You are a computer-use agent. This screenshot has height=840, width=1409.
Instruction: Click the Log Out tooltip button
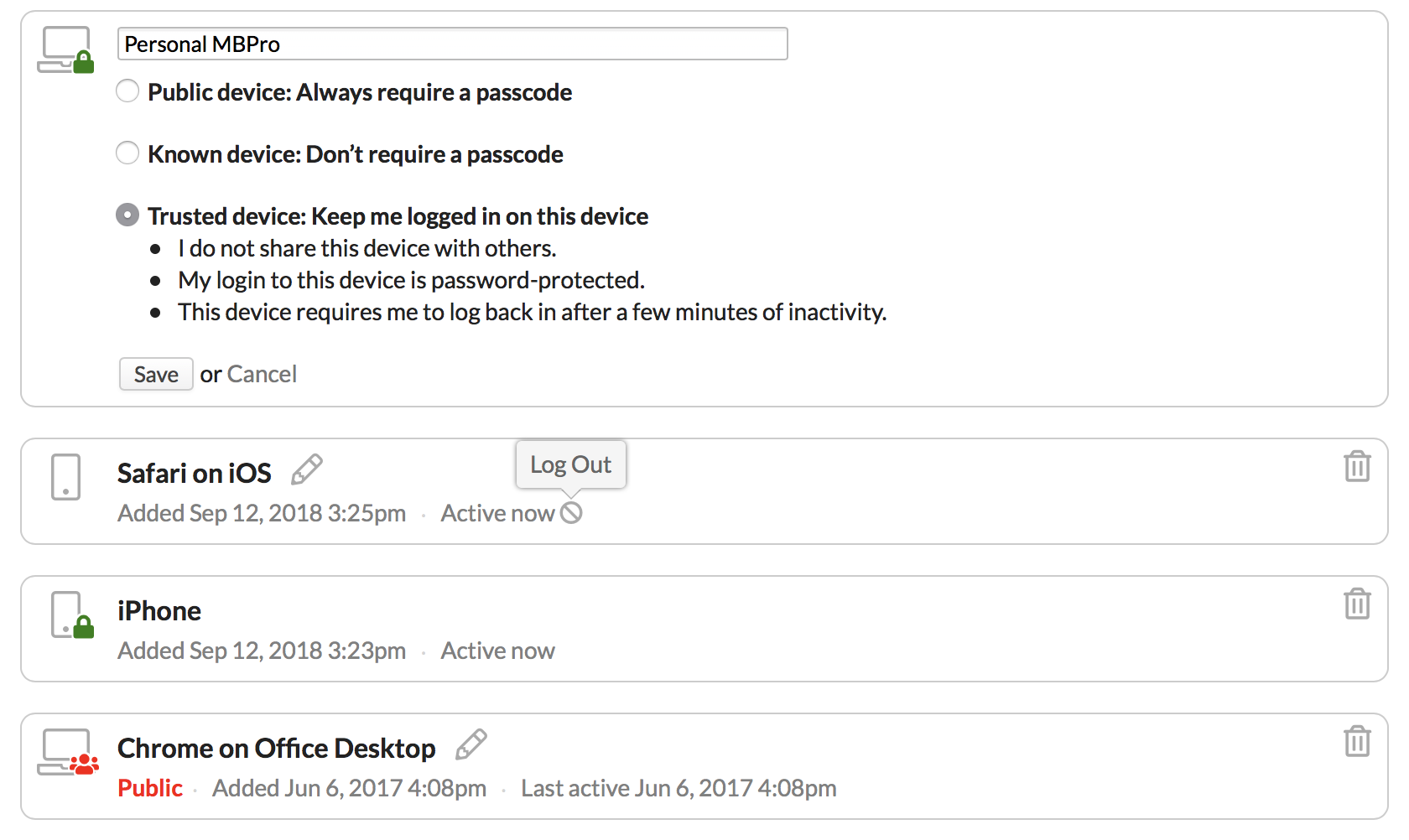571,464
